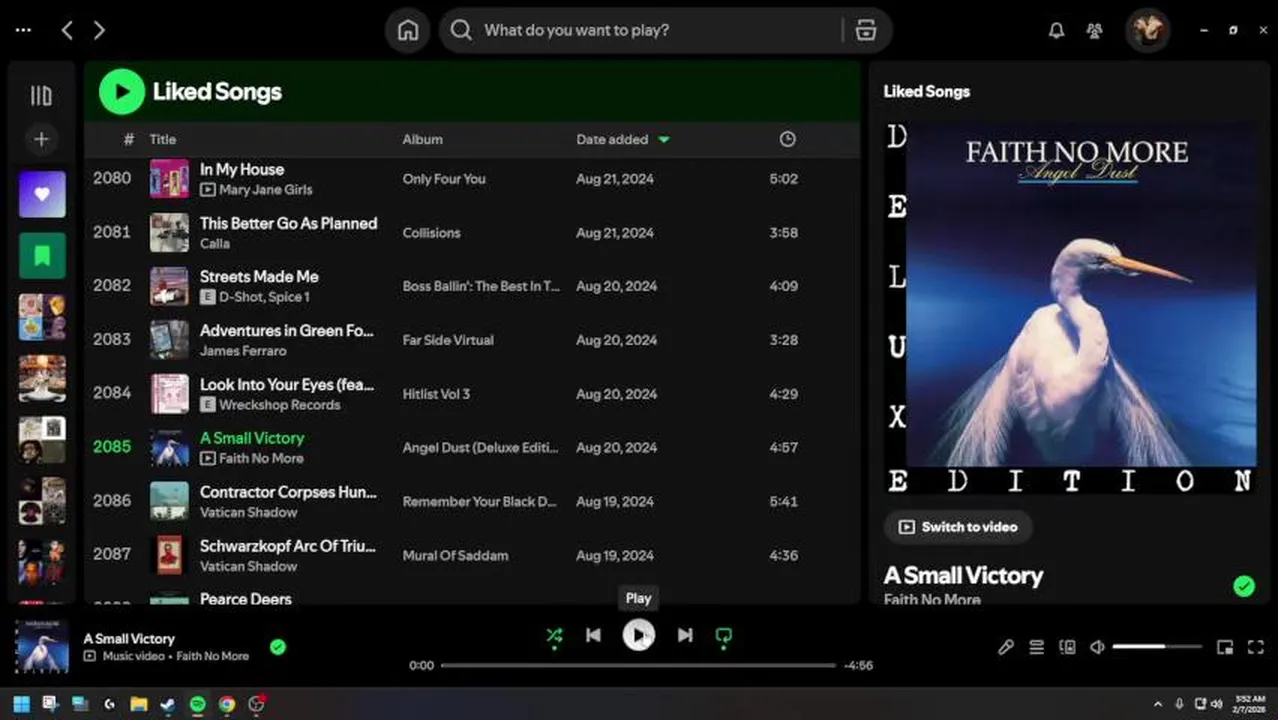Go forward with the right arrow
Screen dimensions: 1278x720
click(x=99, y=30)
